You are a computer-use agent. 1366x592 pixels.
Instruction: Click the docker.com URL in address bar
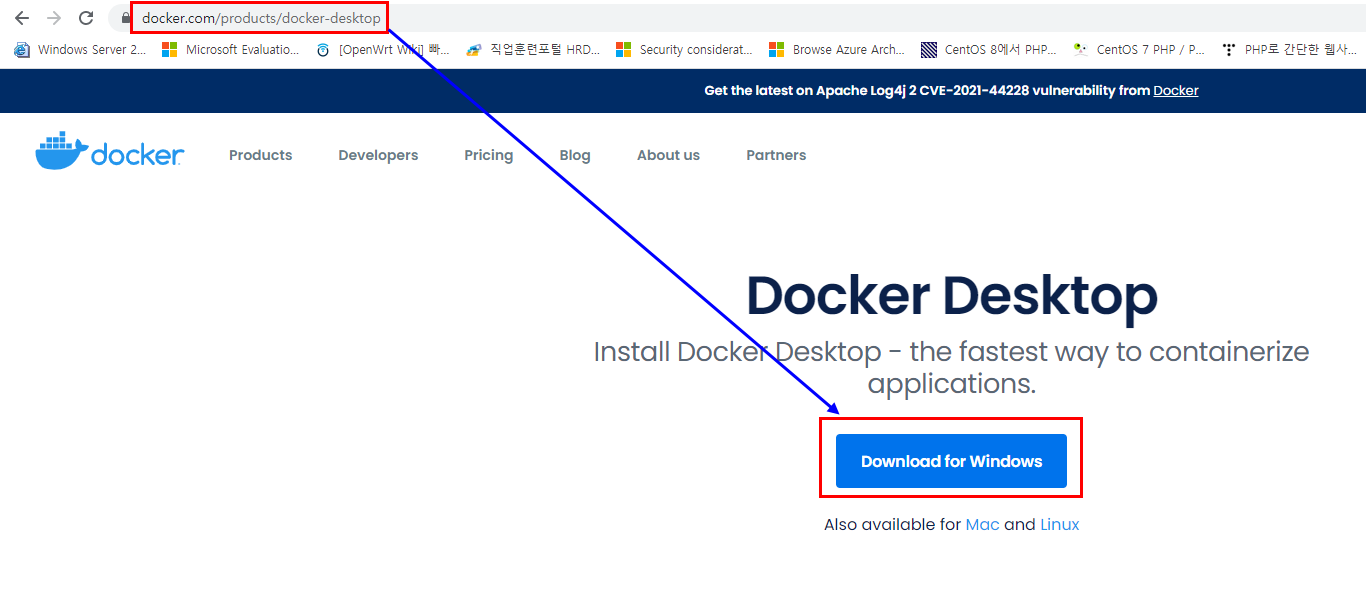click(x=261, y=18)
